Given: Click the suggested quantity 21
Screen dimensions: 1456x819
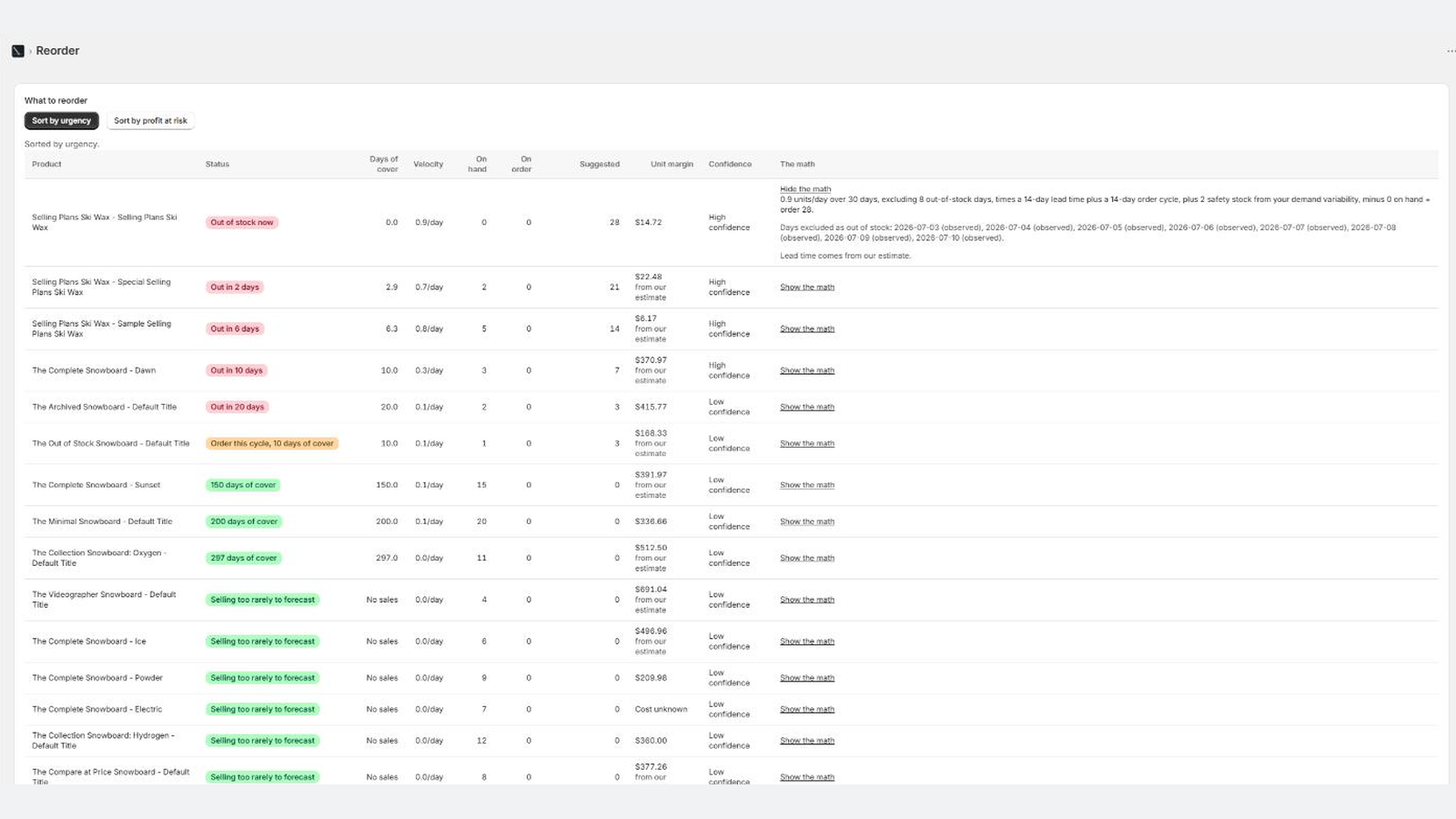Looking at the screenshot, I should click(615, 288).
